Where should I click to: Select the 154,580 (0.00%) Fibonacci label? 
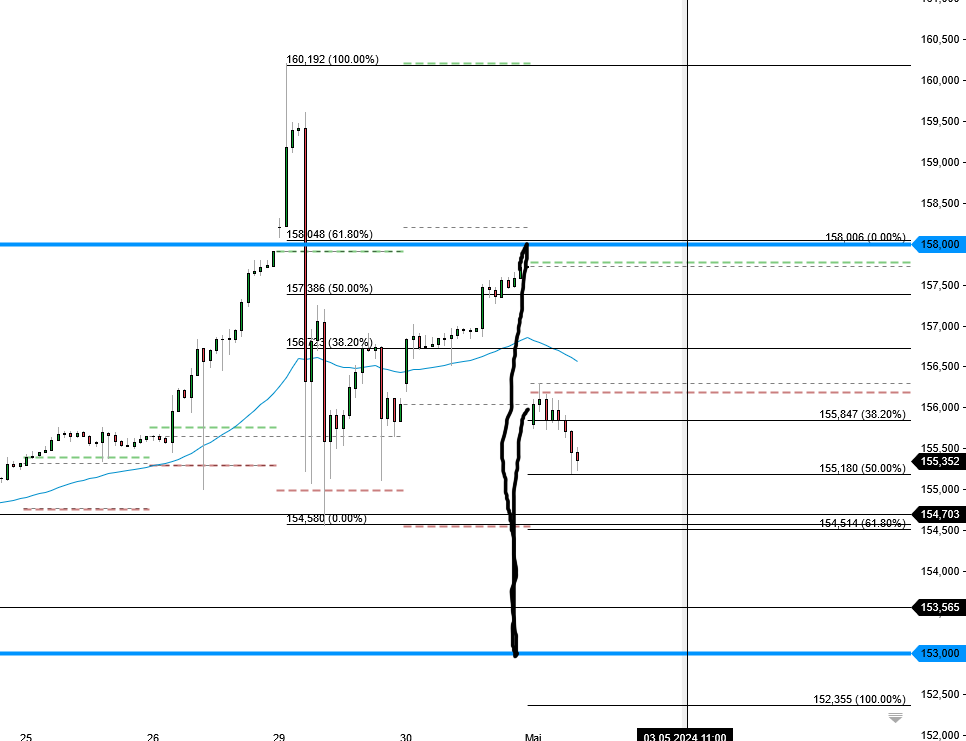tap(327, 520)
